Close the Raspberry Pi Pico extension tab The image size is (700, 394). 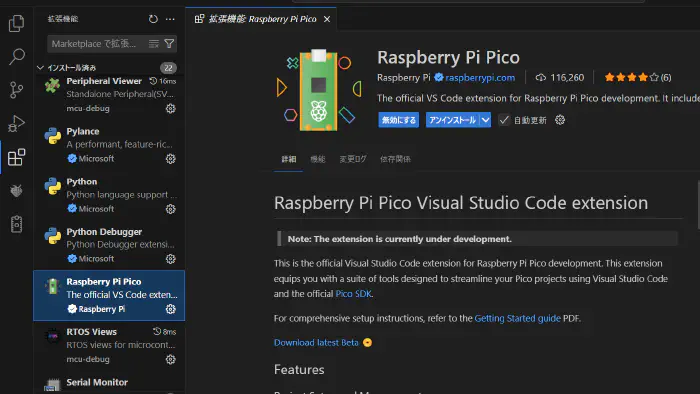tap(327, 19)
